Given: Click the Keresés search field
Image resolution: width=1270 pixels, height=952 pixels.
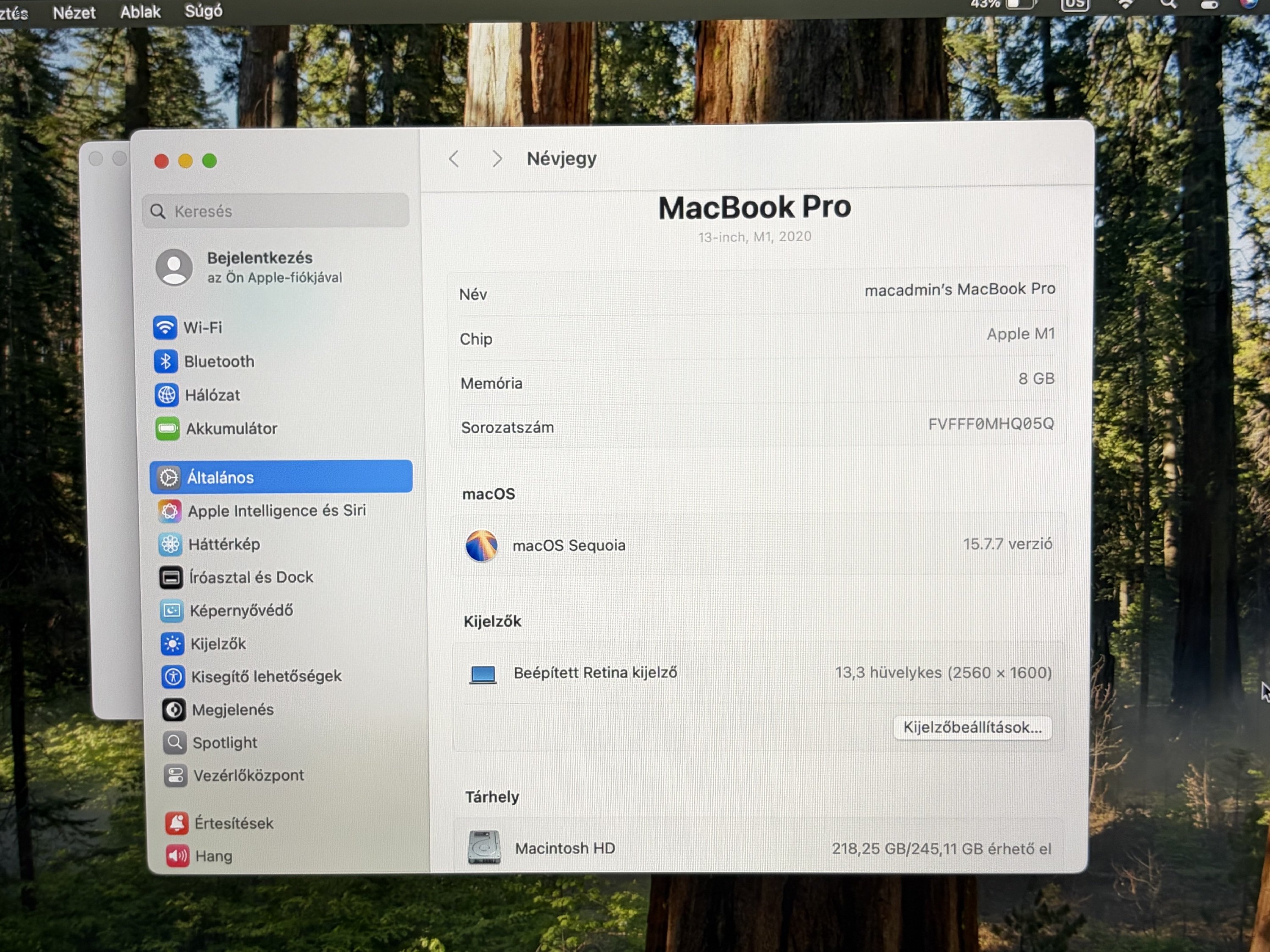Looking at the screenshot, I should pos(276,211).
